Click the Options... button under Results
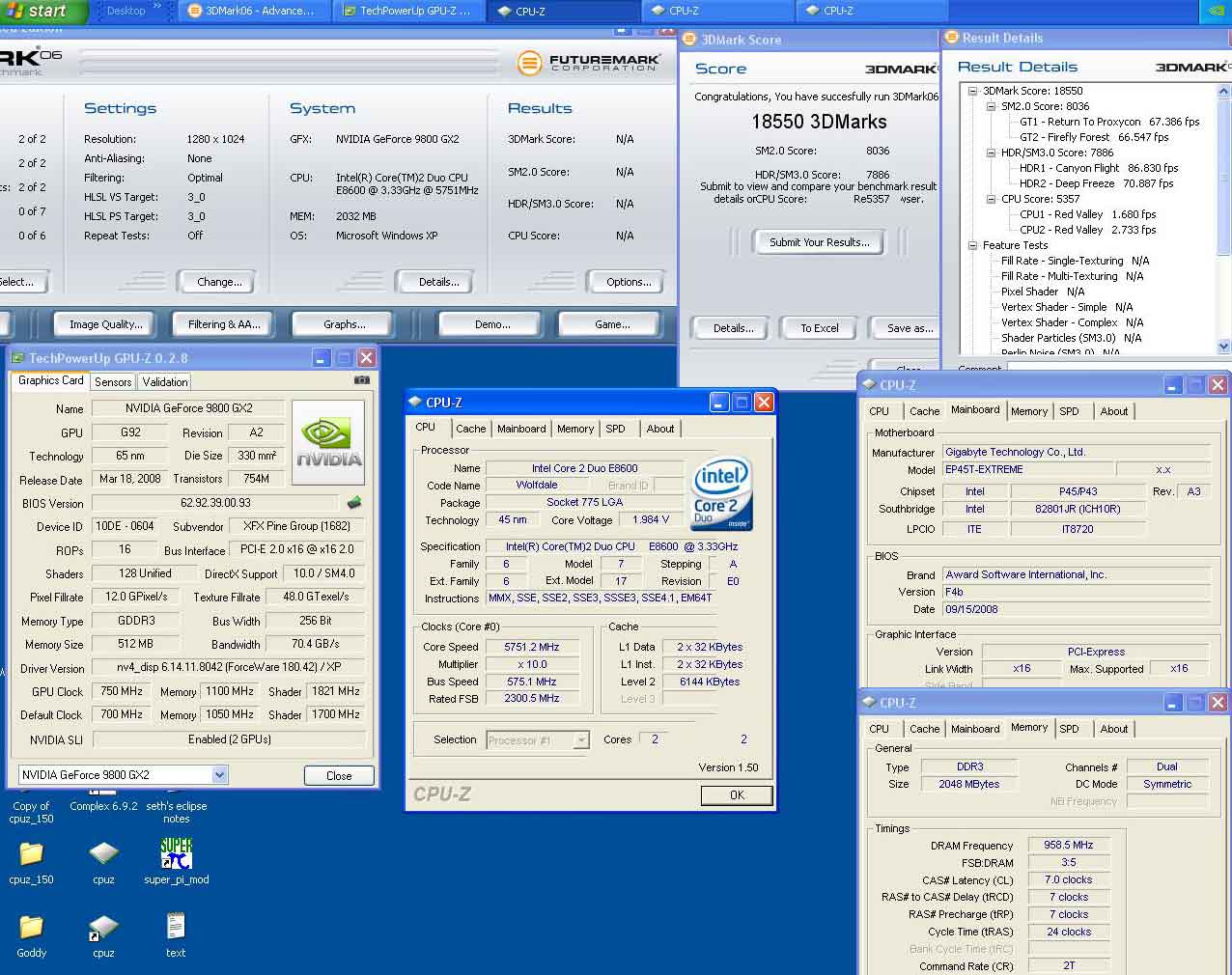The width and height of the screenshot is (1232, 975). click(629, 282)
